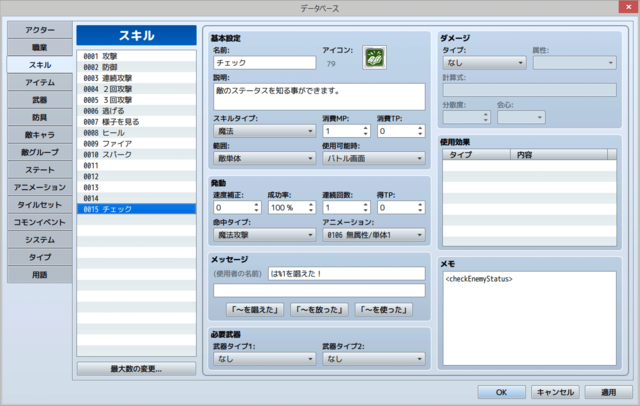Click the 成功率 spinner showing 100 %
640x406 pixels.
[x=291, y=208]
